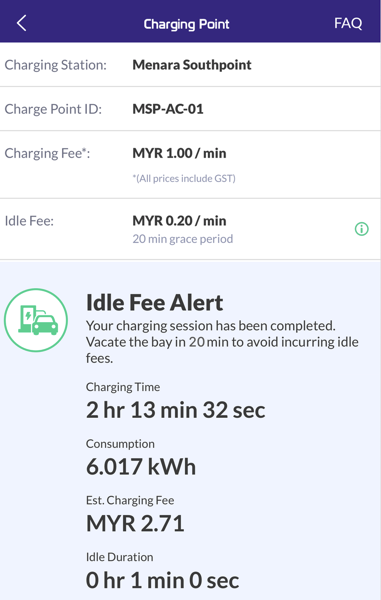The width and height of the screenshot is (381, 600).
Task: Tap the Est. Charging Fee label
Action: pyautogui.click(x=130, y=500)
